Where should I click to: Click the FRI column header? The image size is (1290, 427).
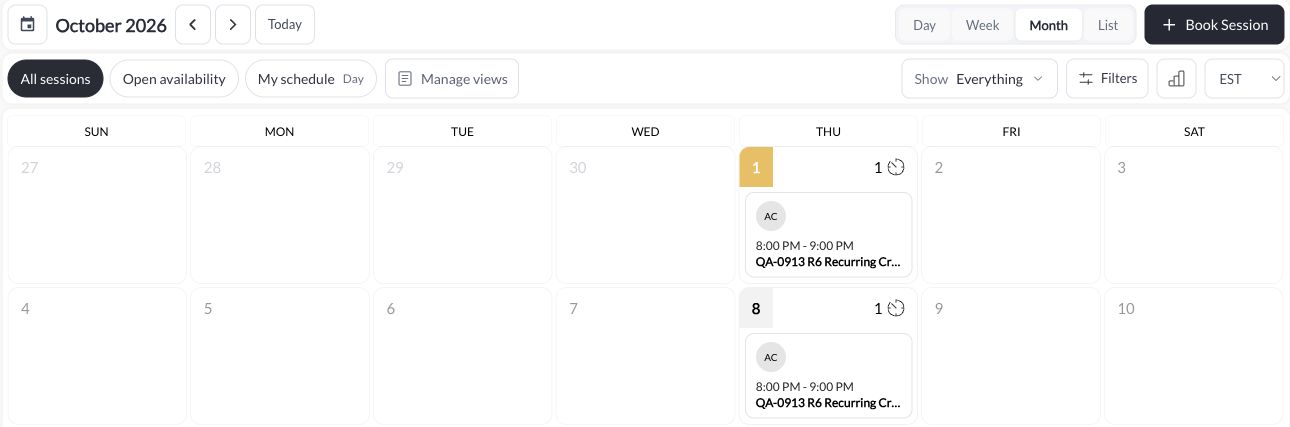(x=1011, y=131)
